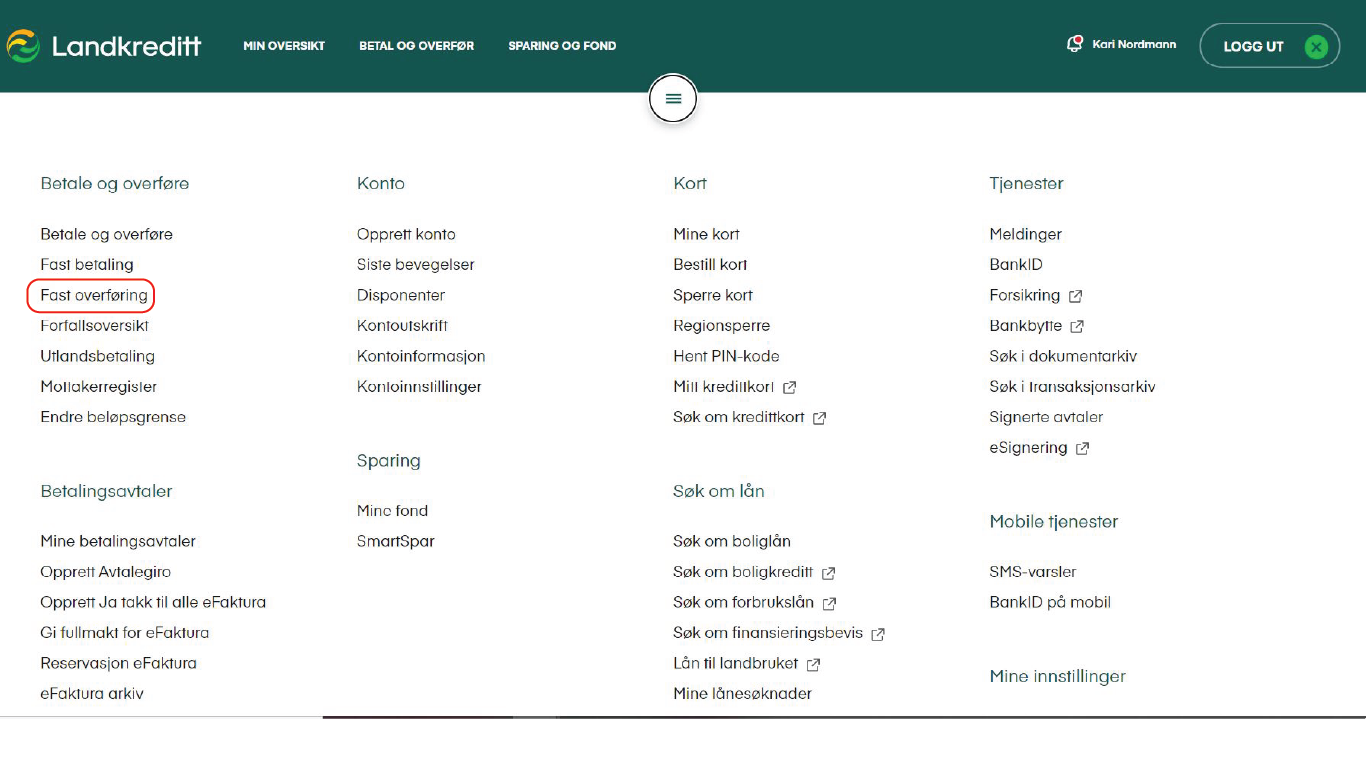Image resolution: width=1366 pixels, height=768 pixels.
Task: Open Mine fond under Sparing
Action: pyautogui.click(x=392, y=511)
